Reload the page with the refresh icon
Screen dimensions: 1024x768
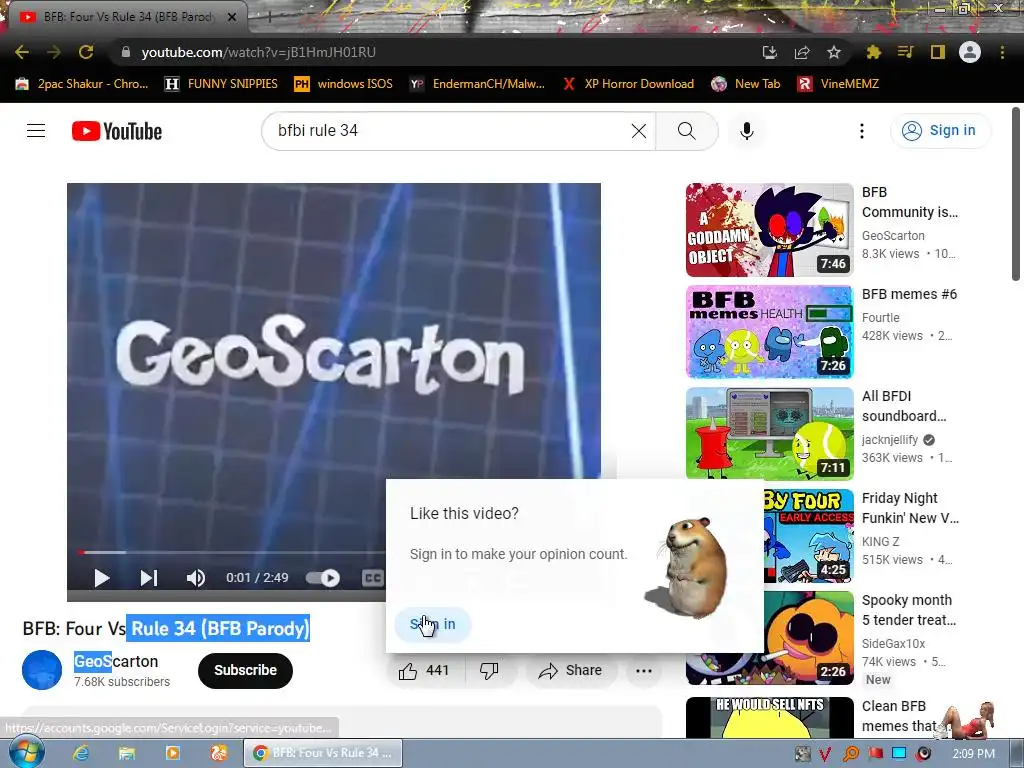[x=86, y=52]
